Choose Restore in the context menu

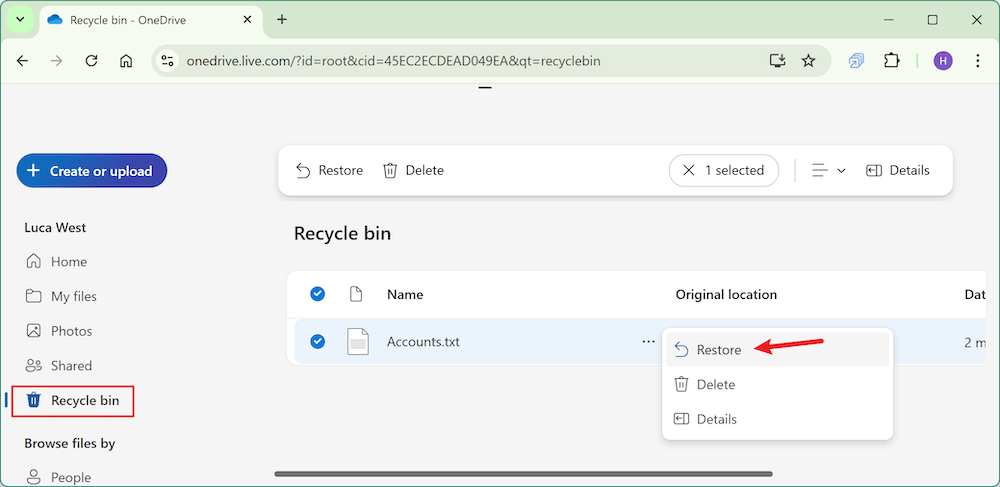[x=777, y=350]
